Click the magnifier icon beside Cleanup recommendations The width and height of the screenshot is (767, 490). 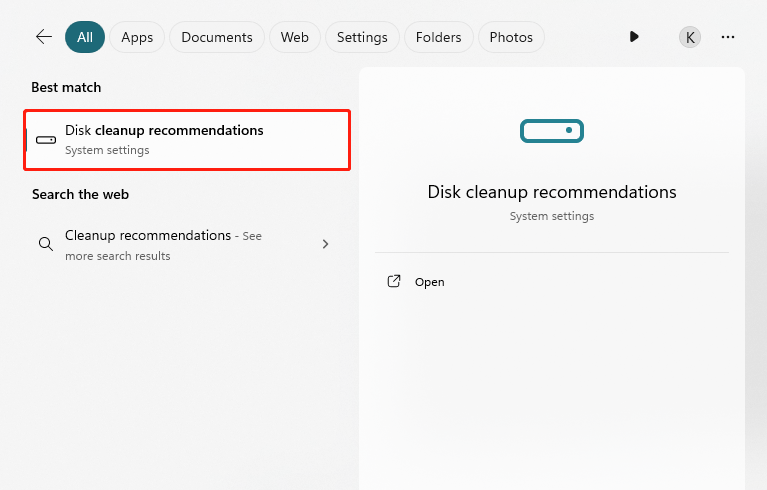46,244
